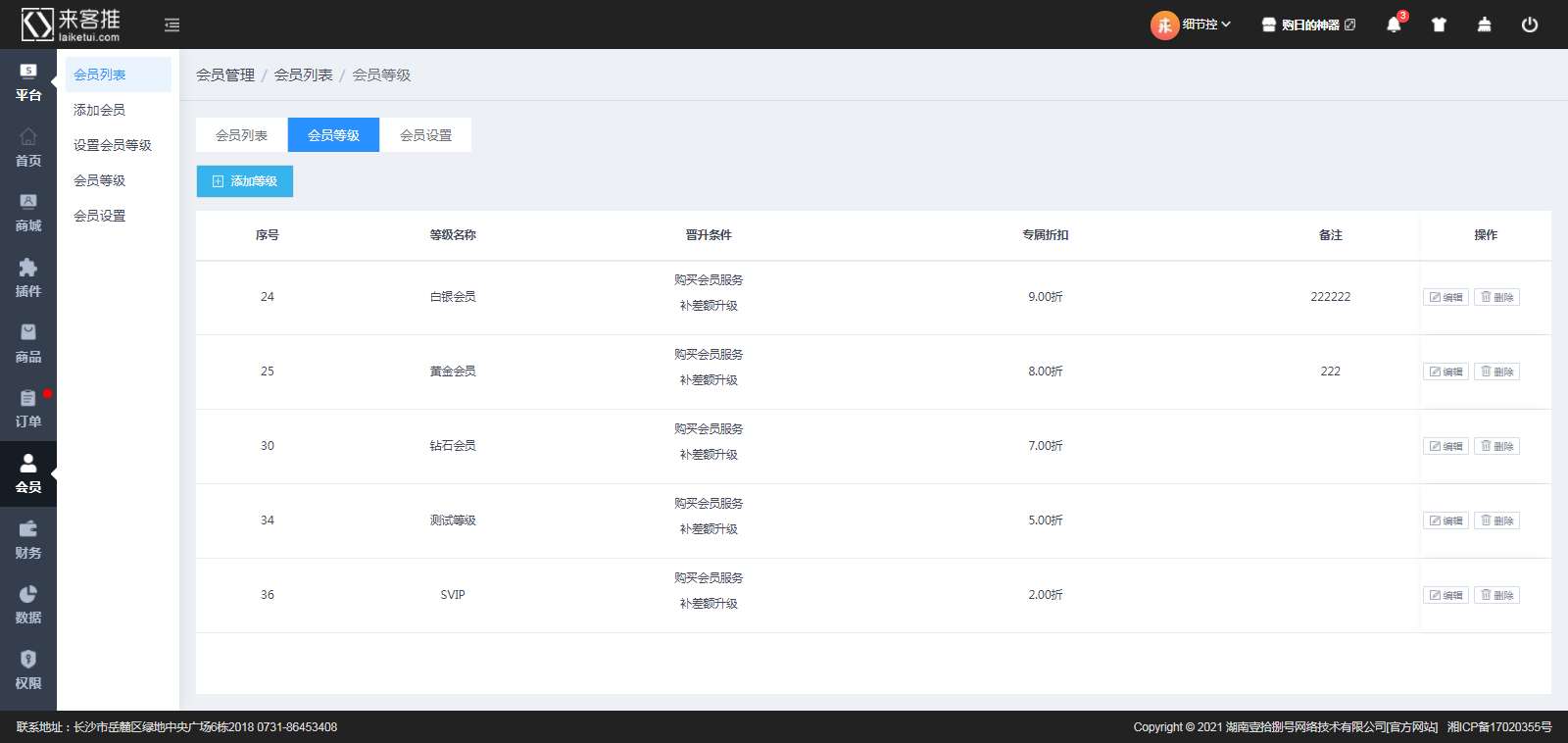Click the 7.00折 discount cell
Image resolution: width=1568 pixels, height=743 pixels.
[1046, 446]
